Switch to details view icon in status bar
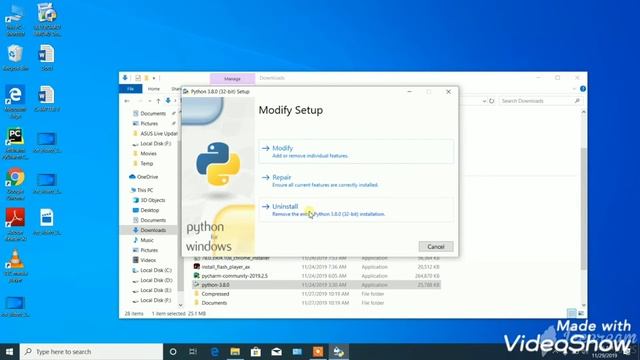 point(572,313)
